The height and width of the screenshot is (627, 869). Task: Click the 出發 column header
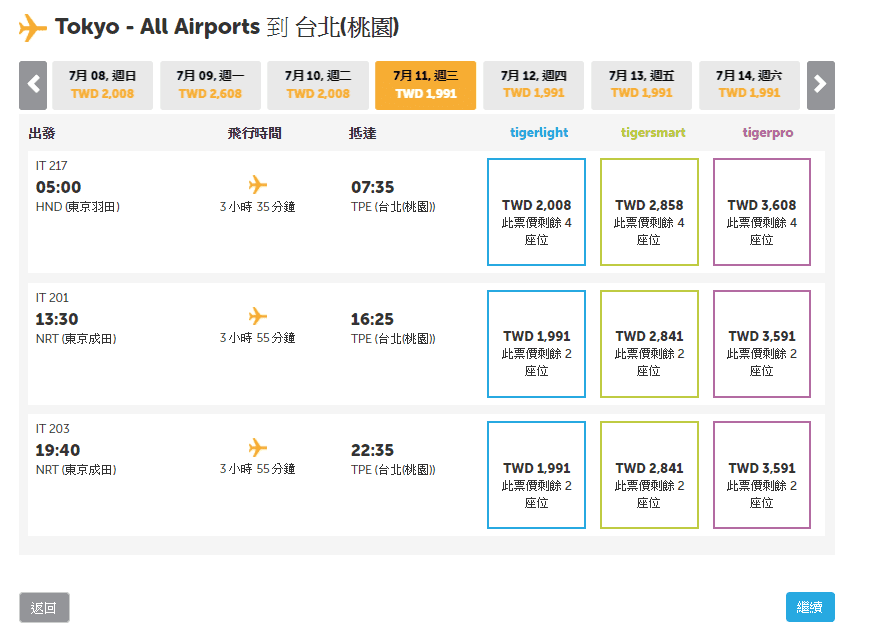point(42,133)
